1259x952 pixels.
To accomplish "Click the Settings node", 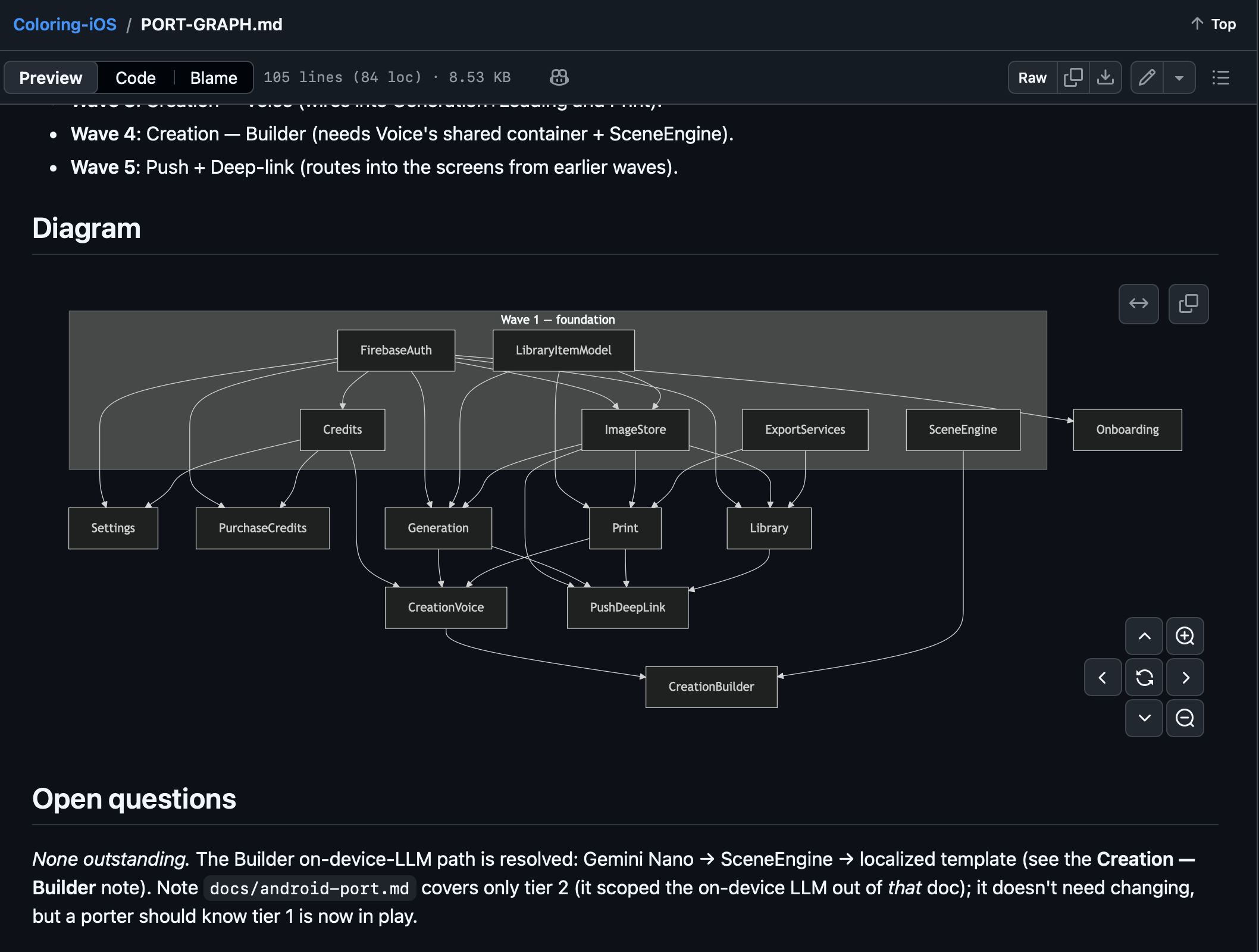I will click(113, 528).
